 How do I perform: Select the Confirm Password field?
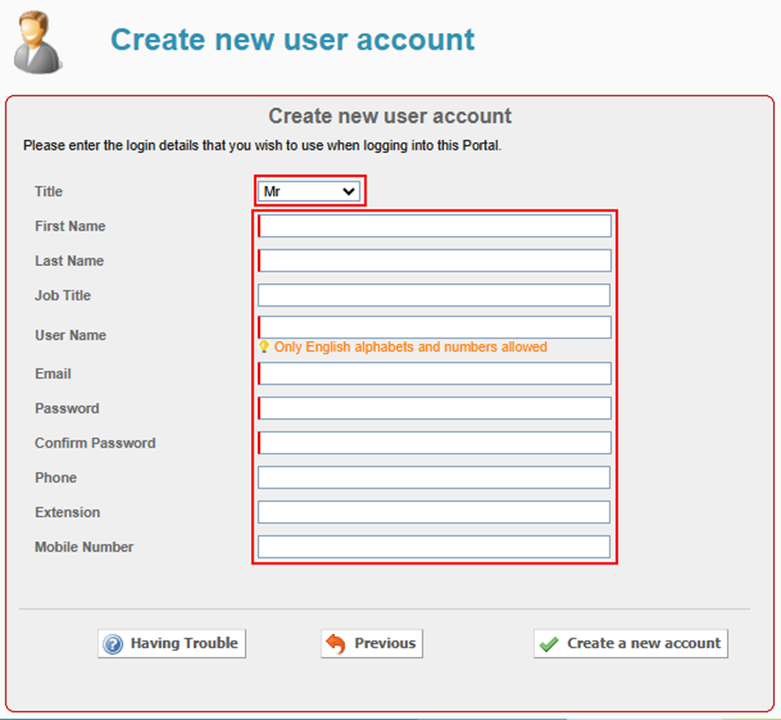pos(434,443)
